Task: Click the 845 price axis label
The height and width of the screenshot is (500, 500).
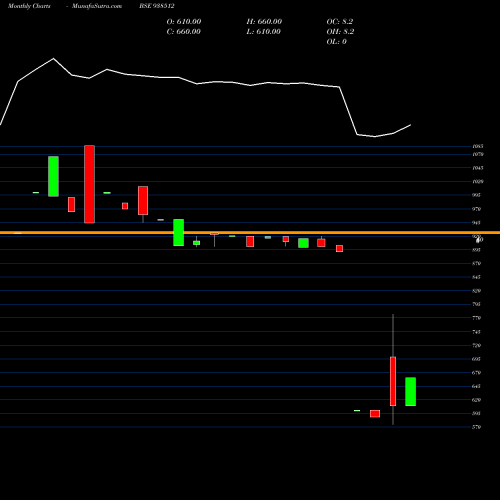Action: [476, 277]
